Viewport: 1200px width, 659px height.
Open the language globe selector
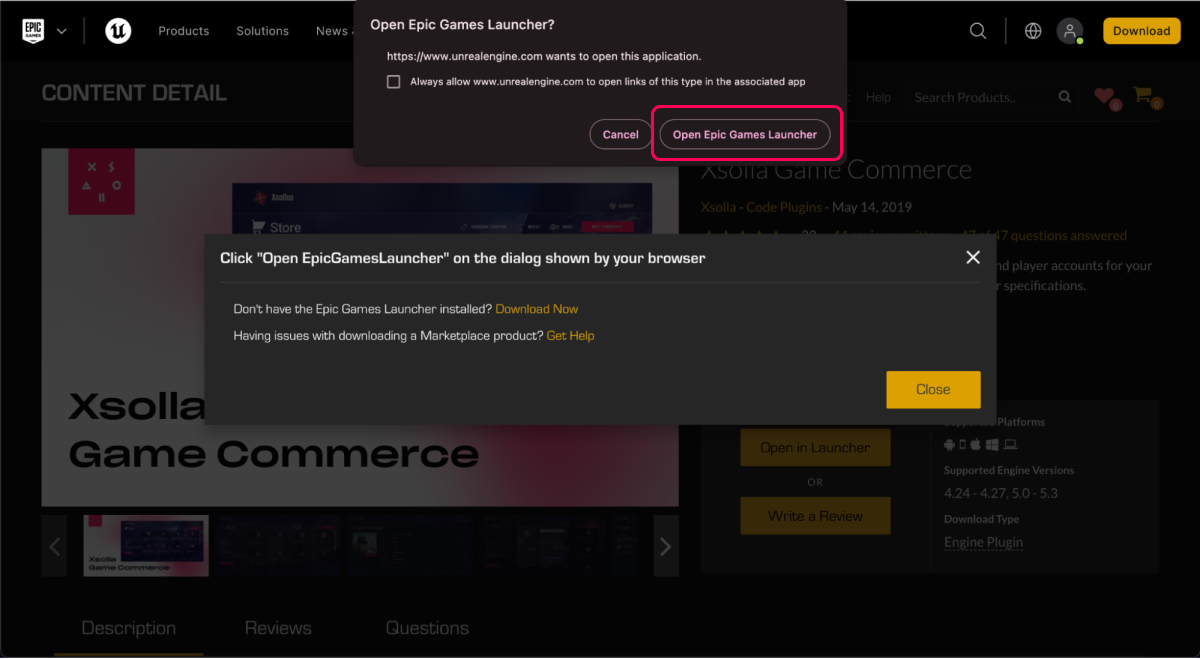1033,31
